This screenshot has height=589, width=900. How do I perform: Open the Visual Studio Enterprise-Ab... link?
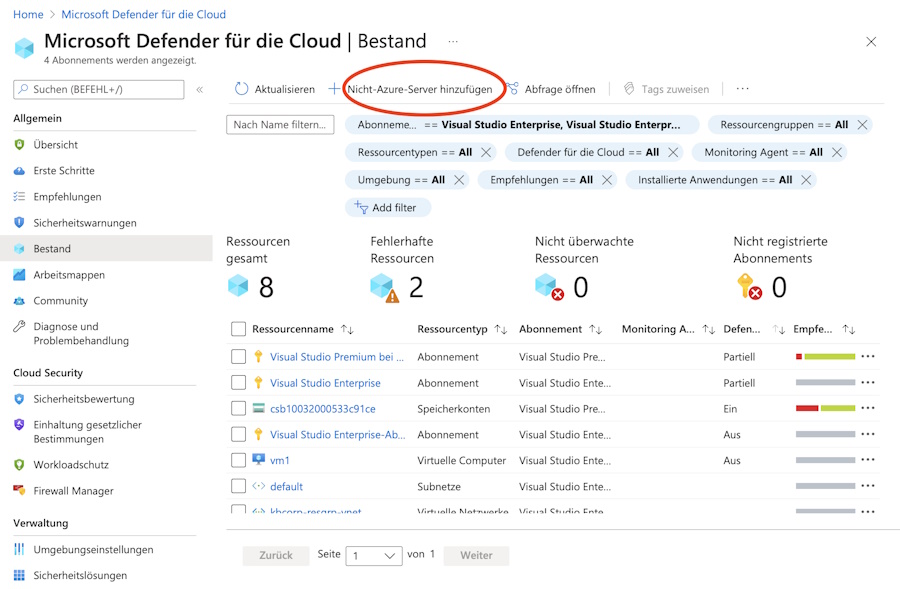click(x=338, y=435)
